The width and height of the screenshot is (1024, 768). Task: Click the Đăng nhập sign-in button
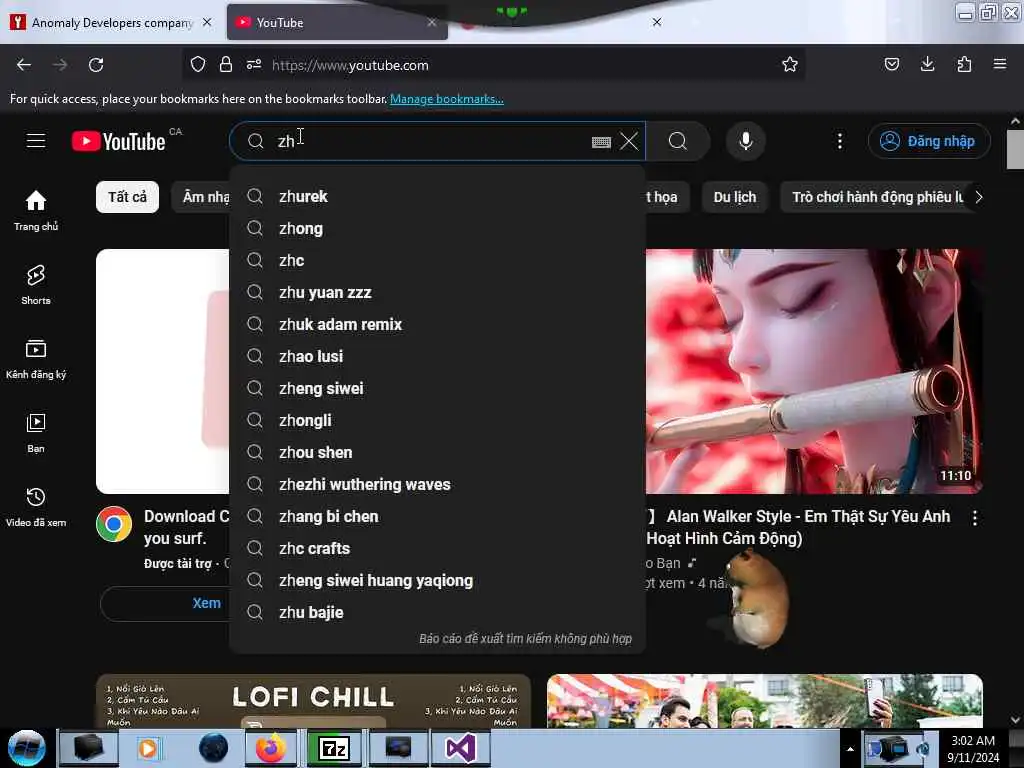tap(929, 141)
